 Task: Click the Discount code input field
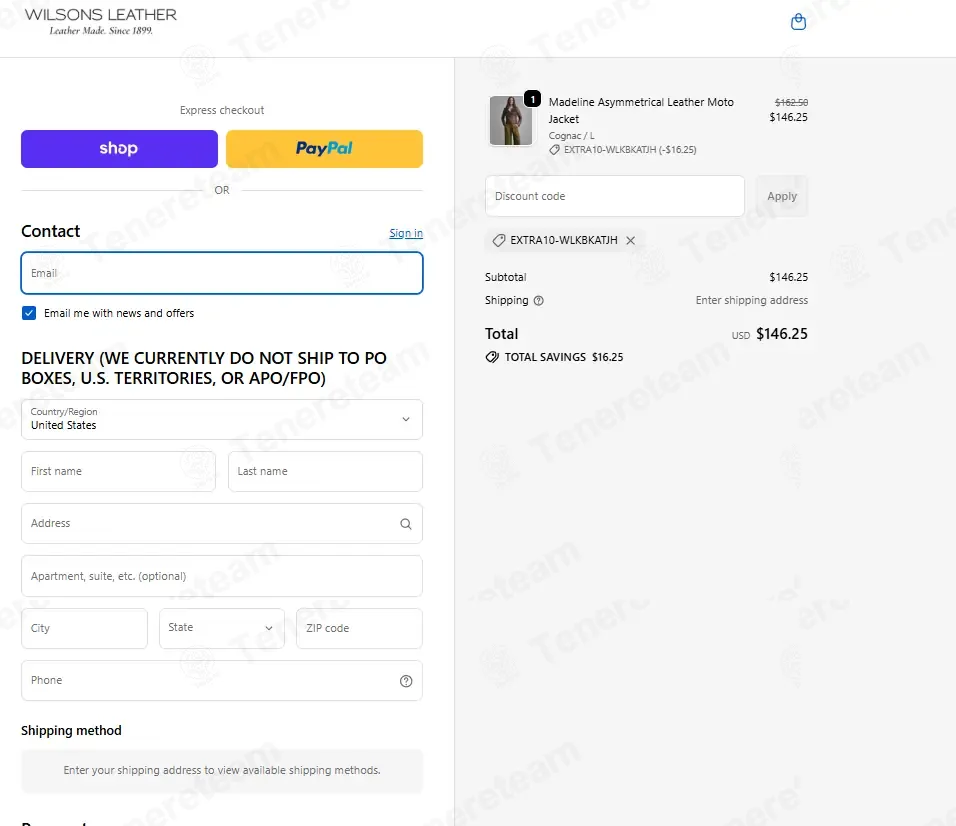(x=615, y=196)
